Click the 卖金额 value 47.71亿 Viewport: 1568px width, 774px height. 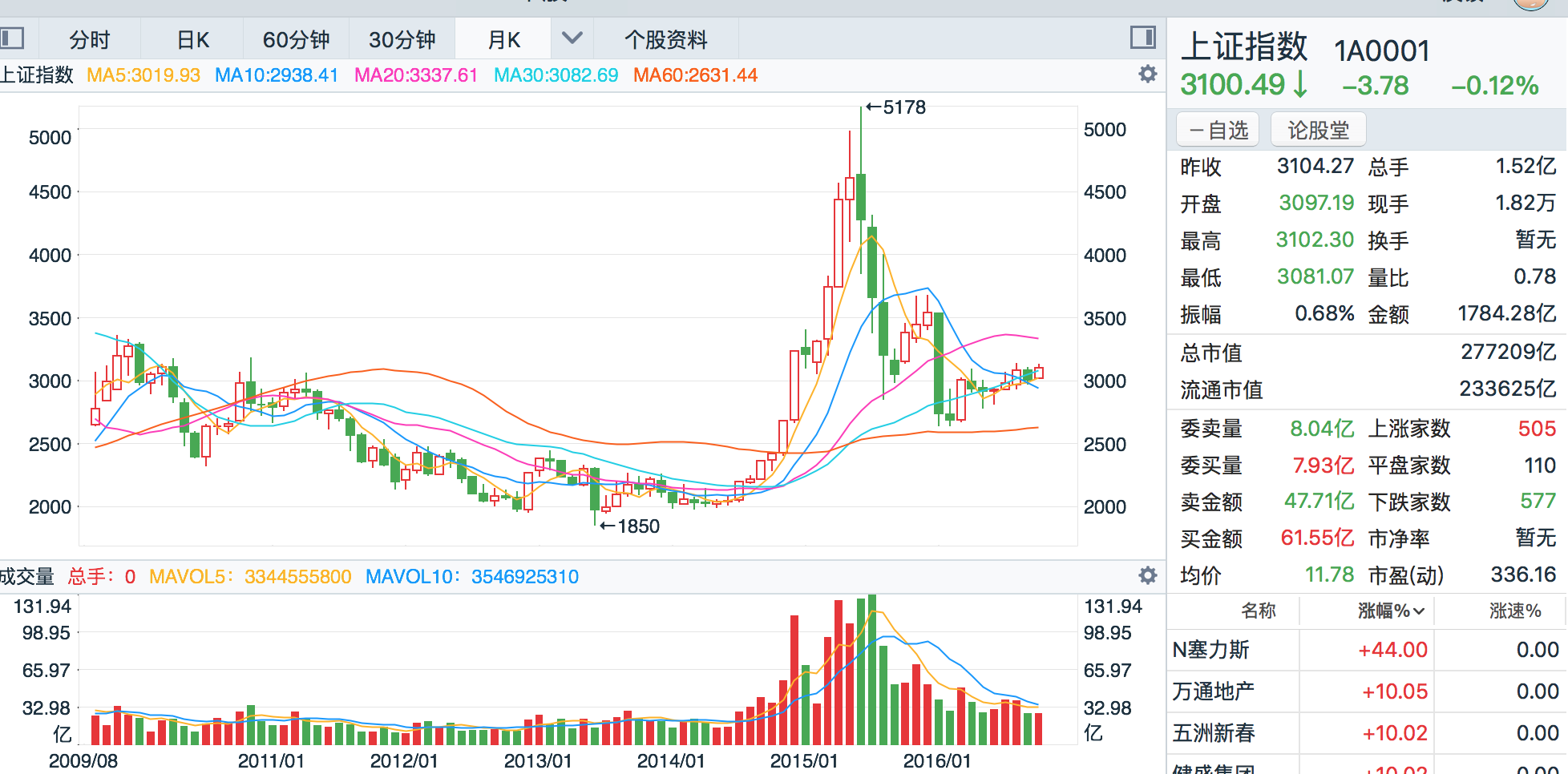pyautogui.click(x=1319, y=501)
